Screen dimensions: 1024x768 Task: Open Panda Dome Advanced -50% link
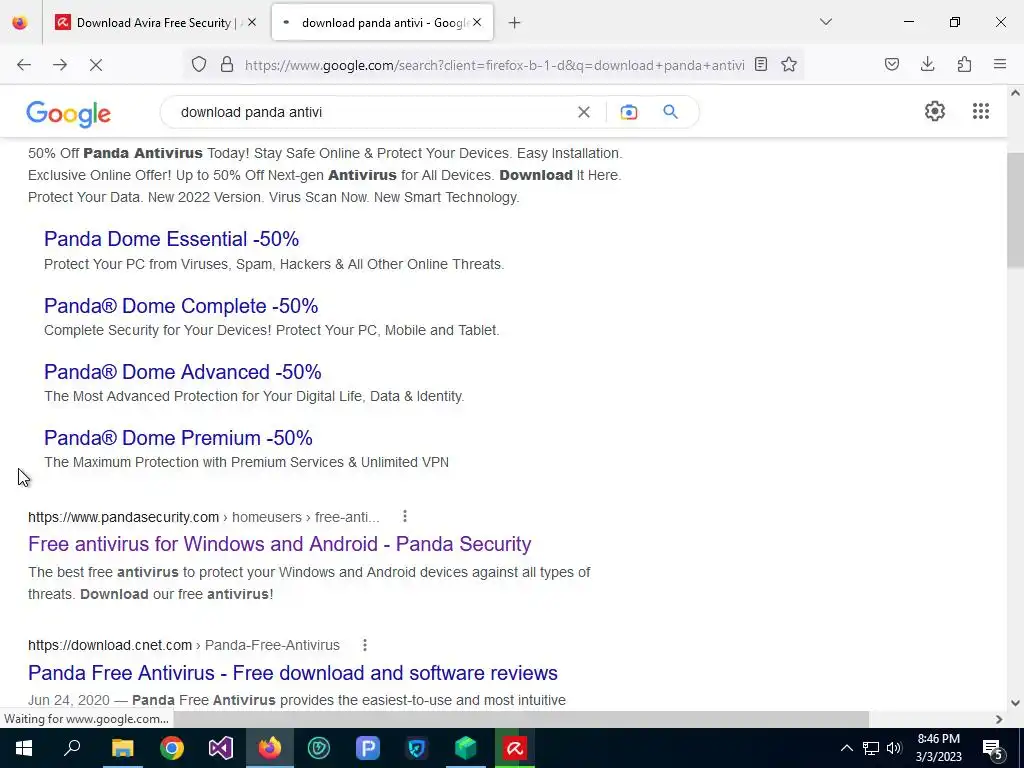(183, 372)
